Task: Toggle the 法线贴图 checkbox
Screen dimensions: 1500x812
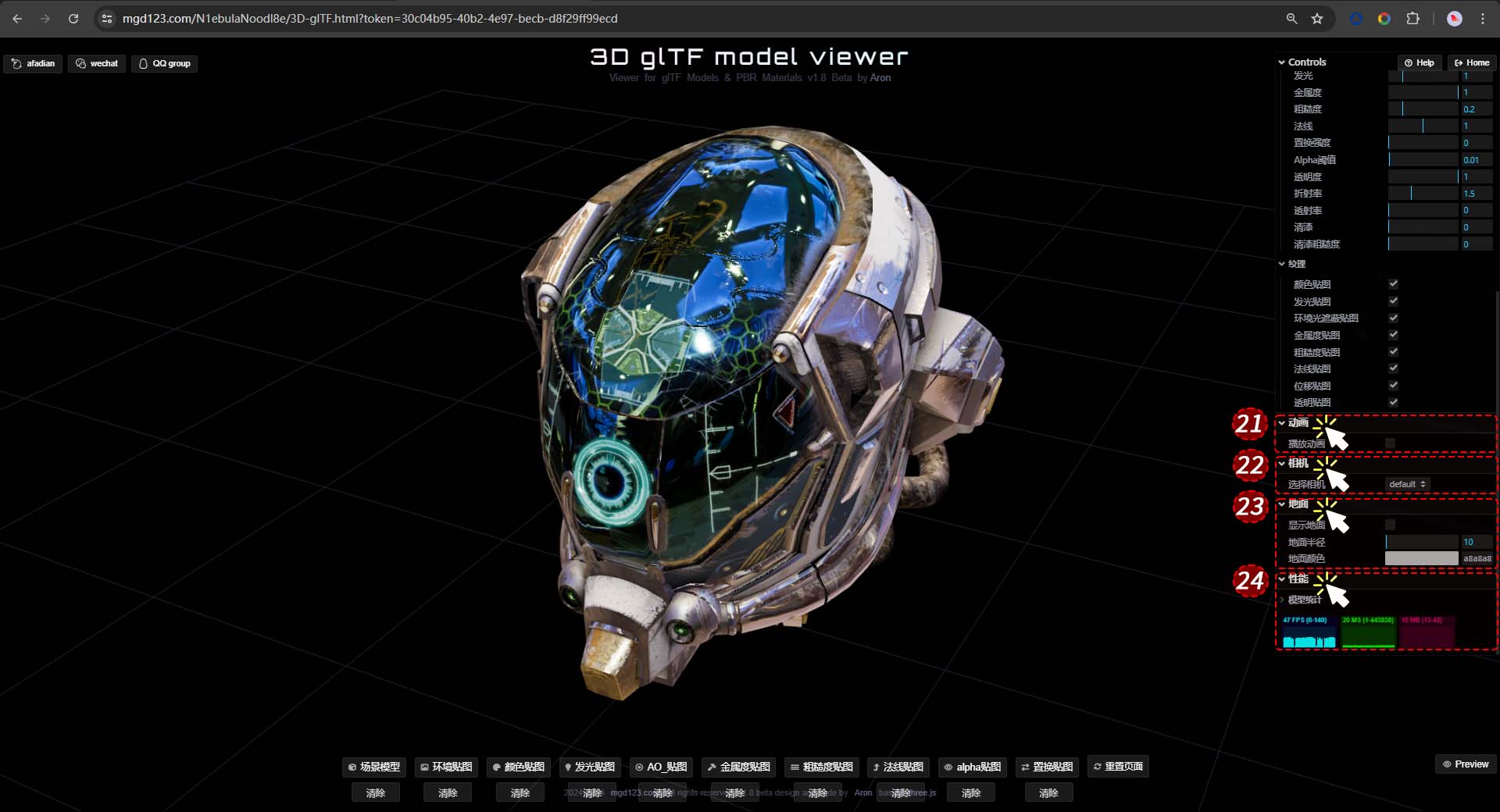Action: point(1393,369)
